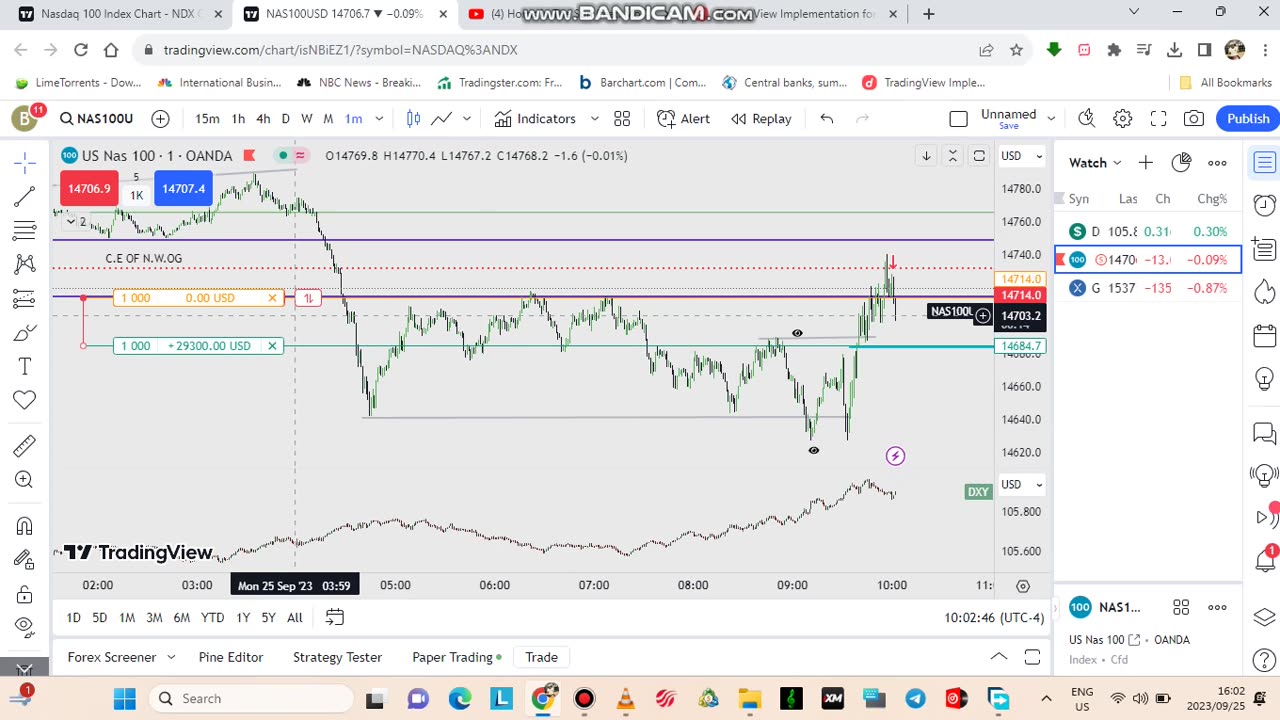Open go-to-date calendar icon

coord(335,617)
